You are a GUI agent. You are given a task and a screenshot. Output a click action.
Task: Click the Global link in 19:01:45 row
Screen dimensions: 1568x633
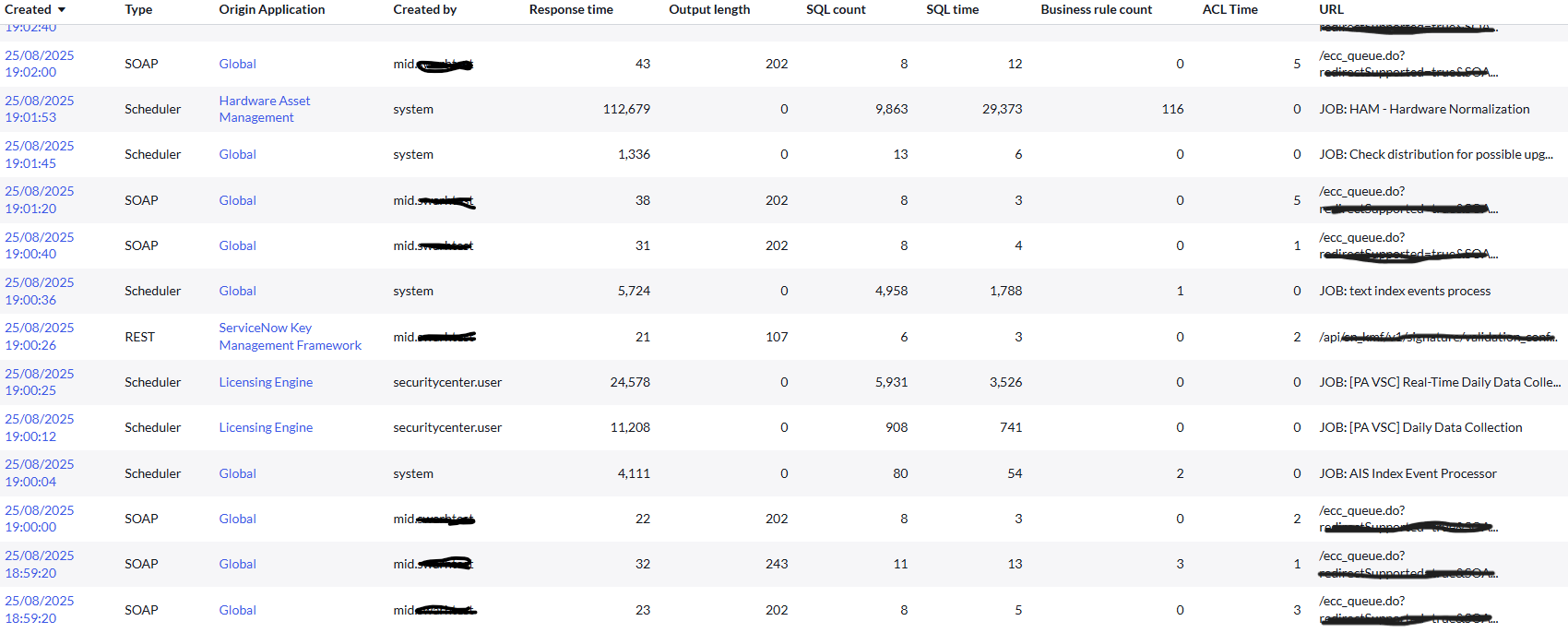(237, 154)
